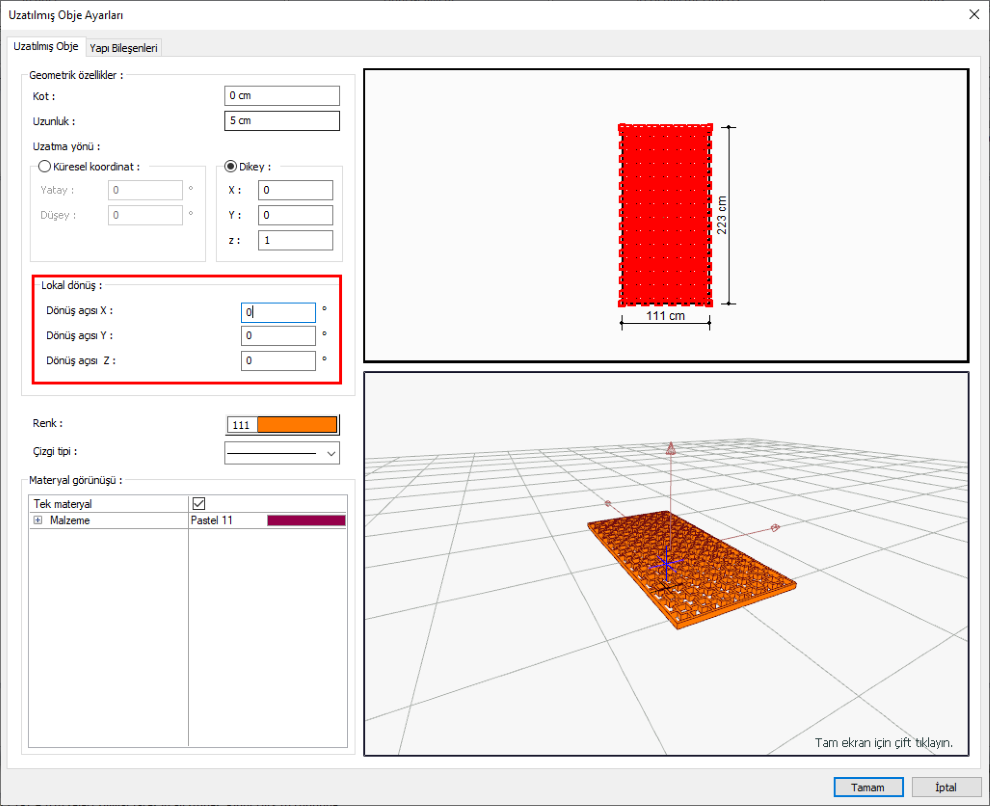The image size is (990, 806).
Task: Click the orange 3D model preview
Action: coord(690,570)
